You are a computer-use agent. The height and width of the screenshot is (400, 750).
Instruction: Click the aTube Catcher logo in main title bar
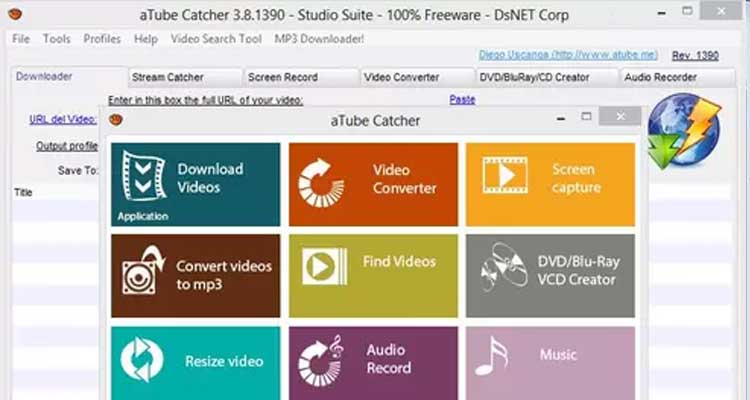(15, 14)
